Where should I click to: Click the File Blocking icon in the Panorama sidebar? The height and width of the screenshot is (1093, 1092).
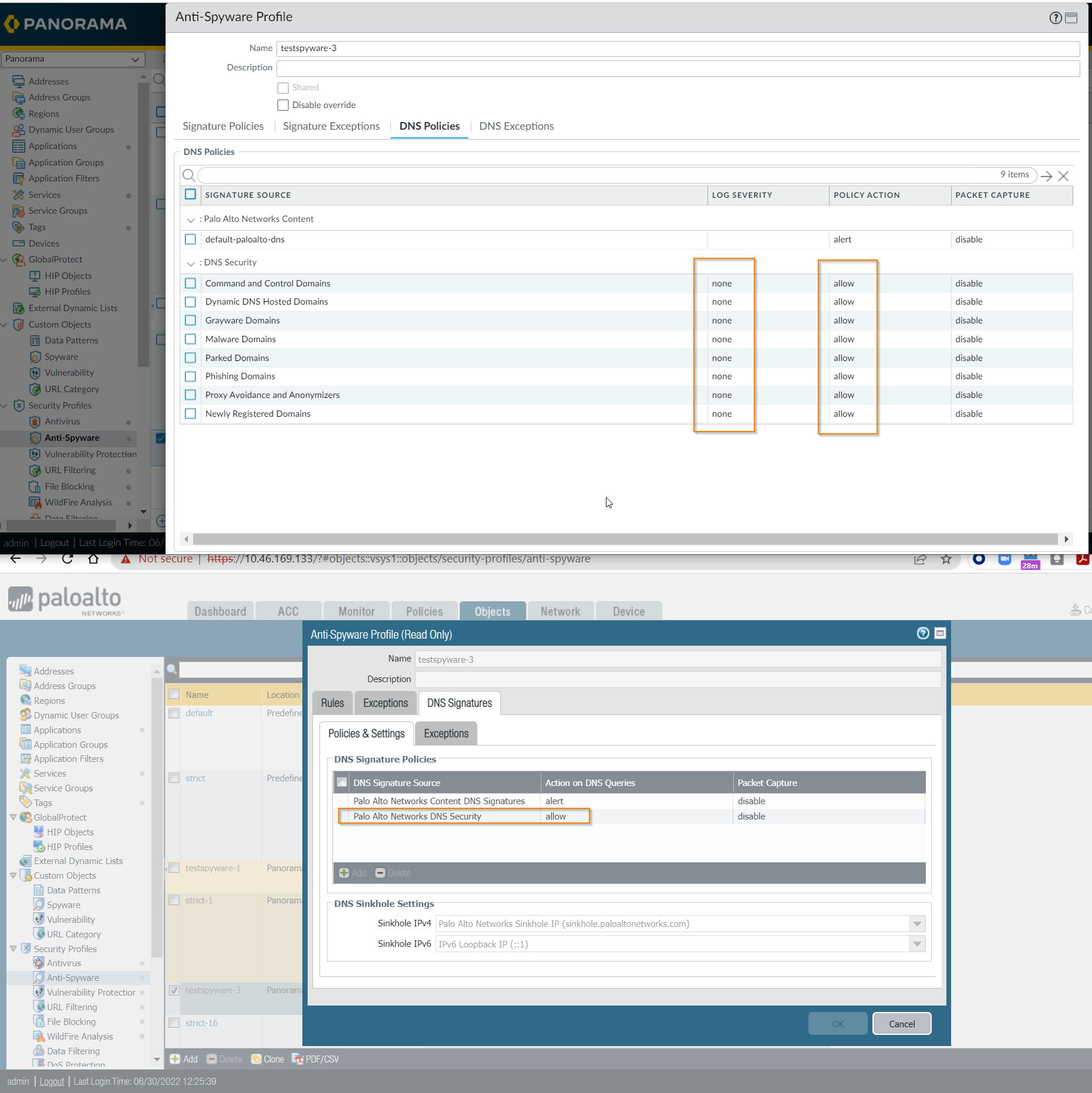35,487
